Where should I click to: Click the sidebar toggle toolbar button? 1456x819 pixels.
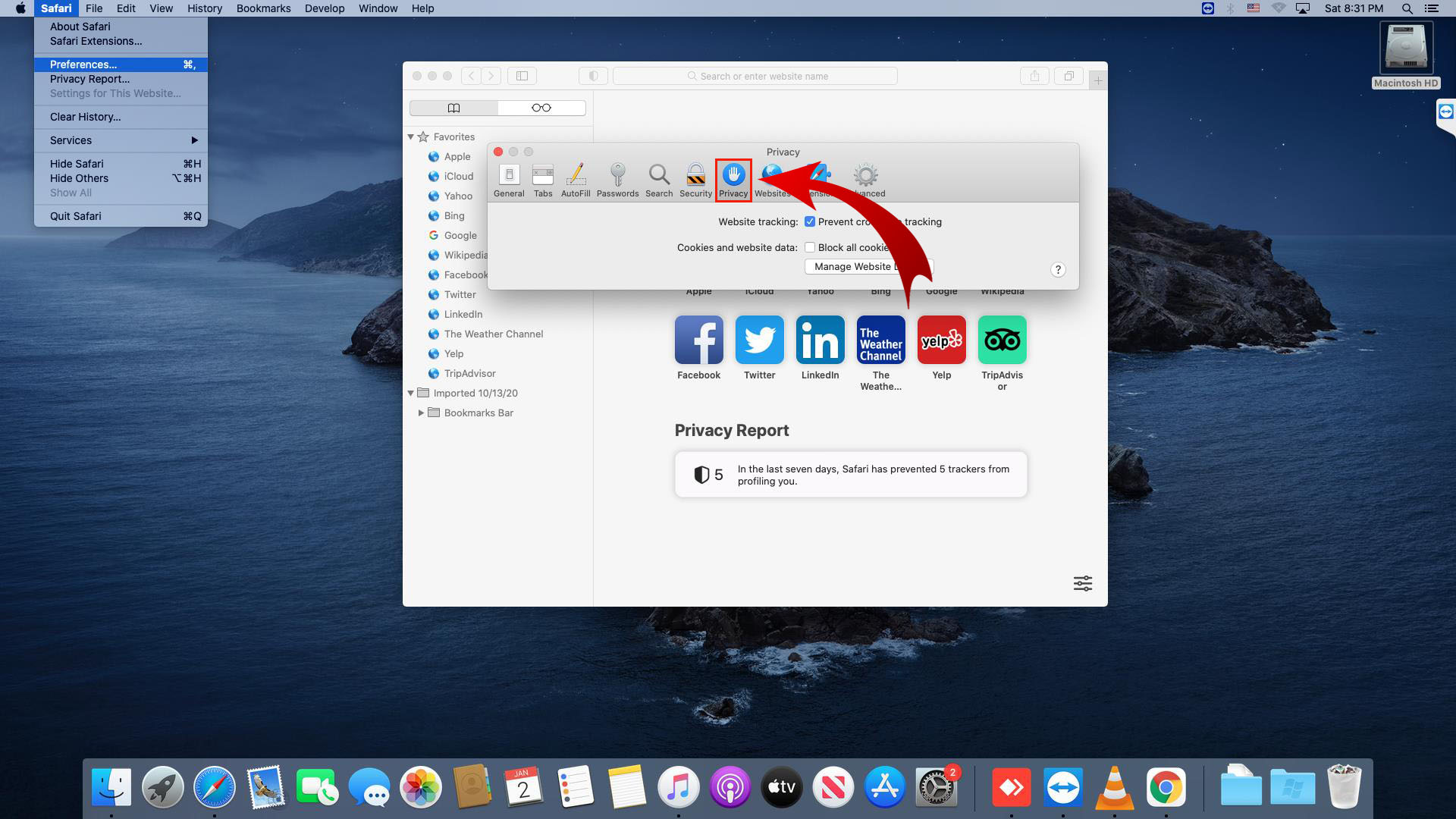click(522, 76)
